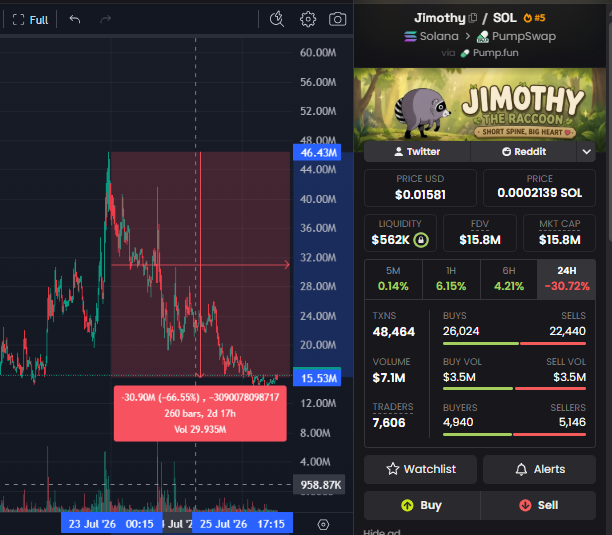Open chart settings gear

click(308, 19)
